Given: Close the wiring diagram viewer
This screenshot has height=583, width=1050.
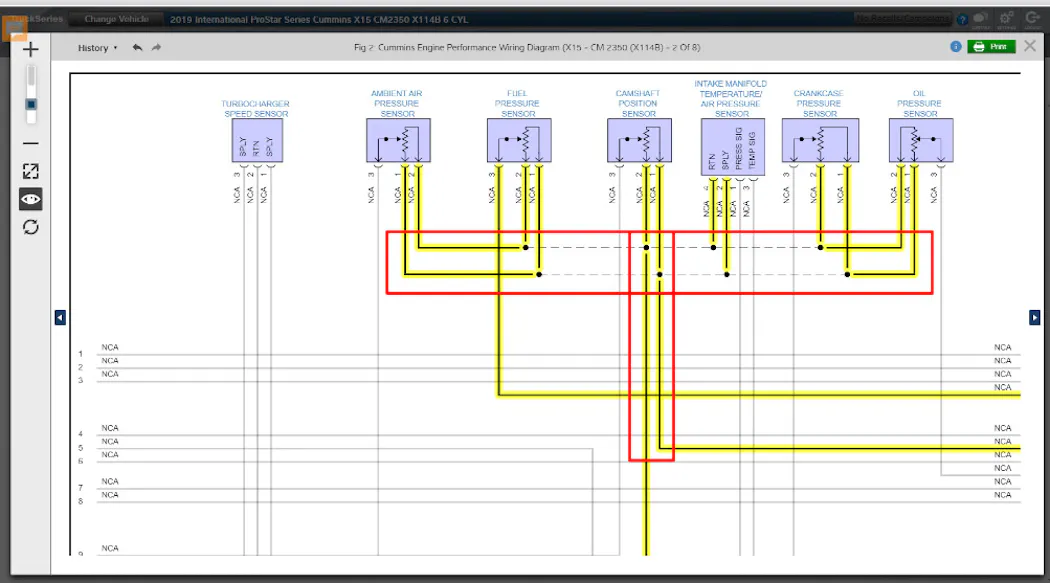Looking at the screenshot, I should click(1030, 46).
